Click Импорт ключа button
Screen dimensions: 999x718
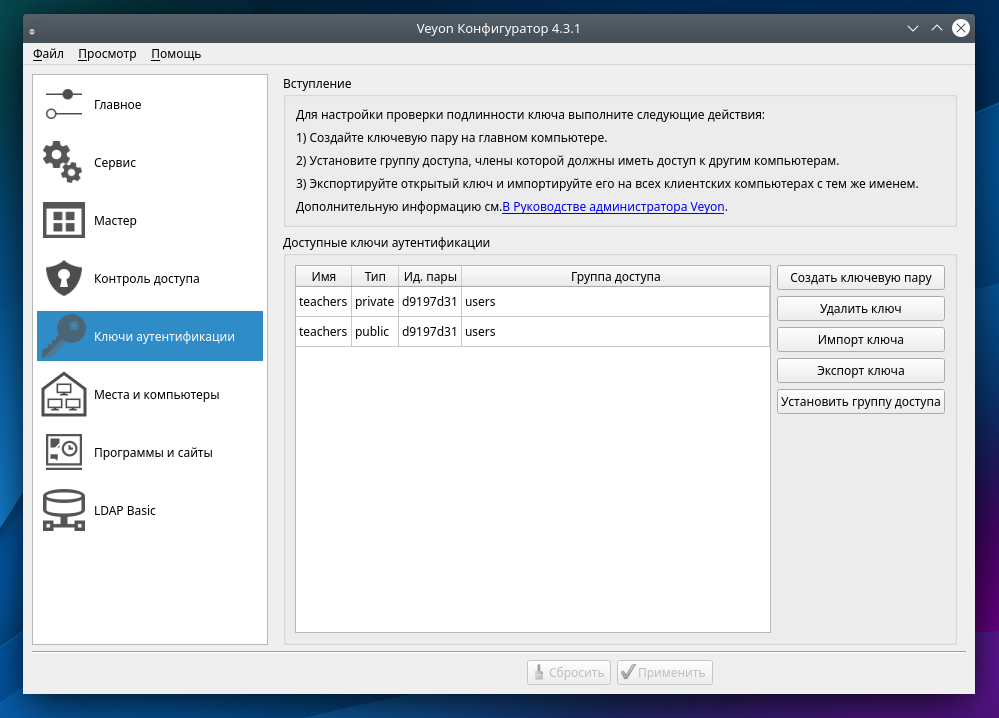pyautogui.click(x=861, y=340)
